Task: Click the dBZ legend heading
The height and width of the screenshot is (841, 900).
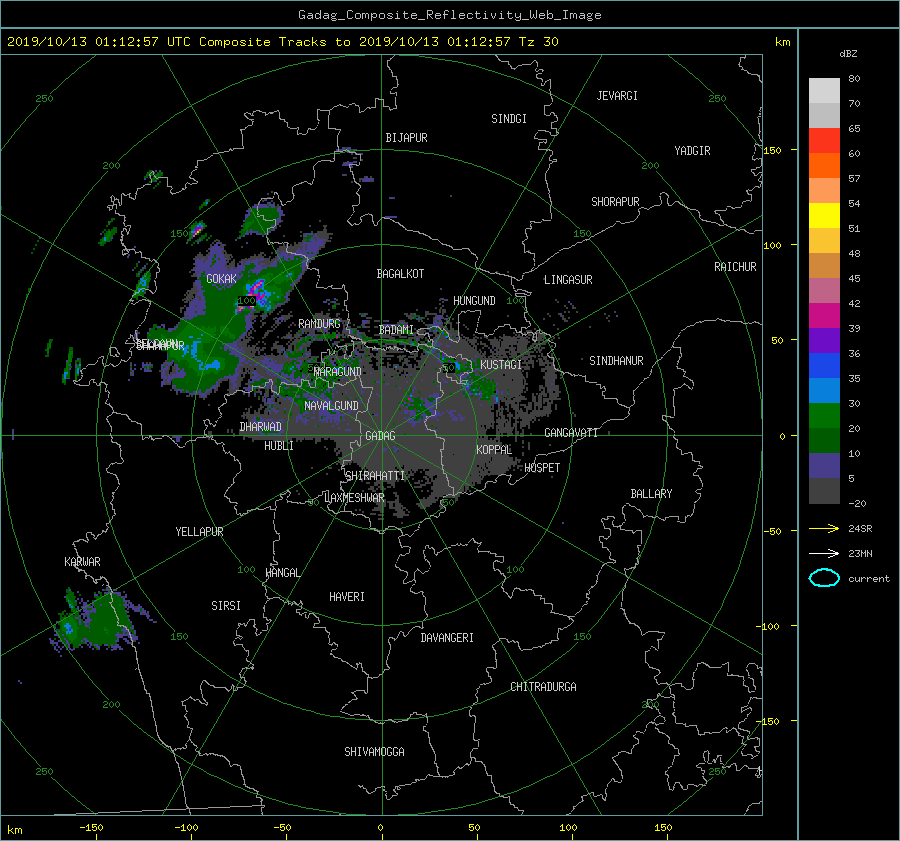Action: (x=848, y=53)
